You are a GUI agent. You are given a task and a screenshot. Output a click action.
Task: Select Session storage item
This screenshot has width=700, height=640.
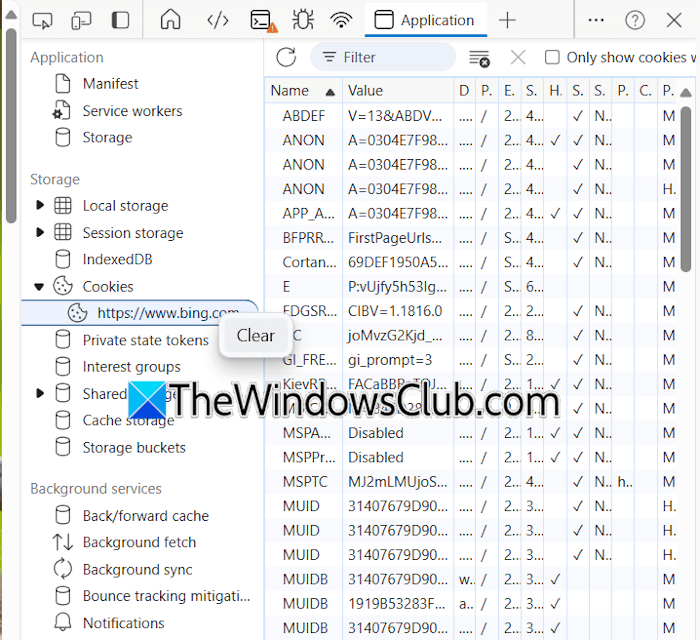coord(133,233)
